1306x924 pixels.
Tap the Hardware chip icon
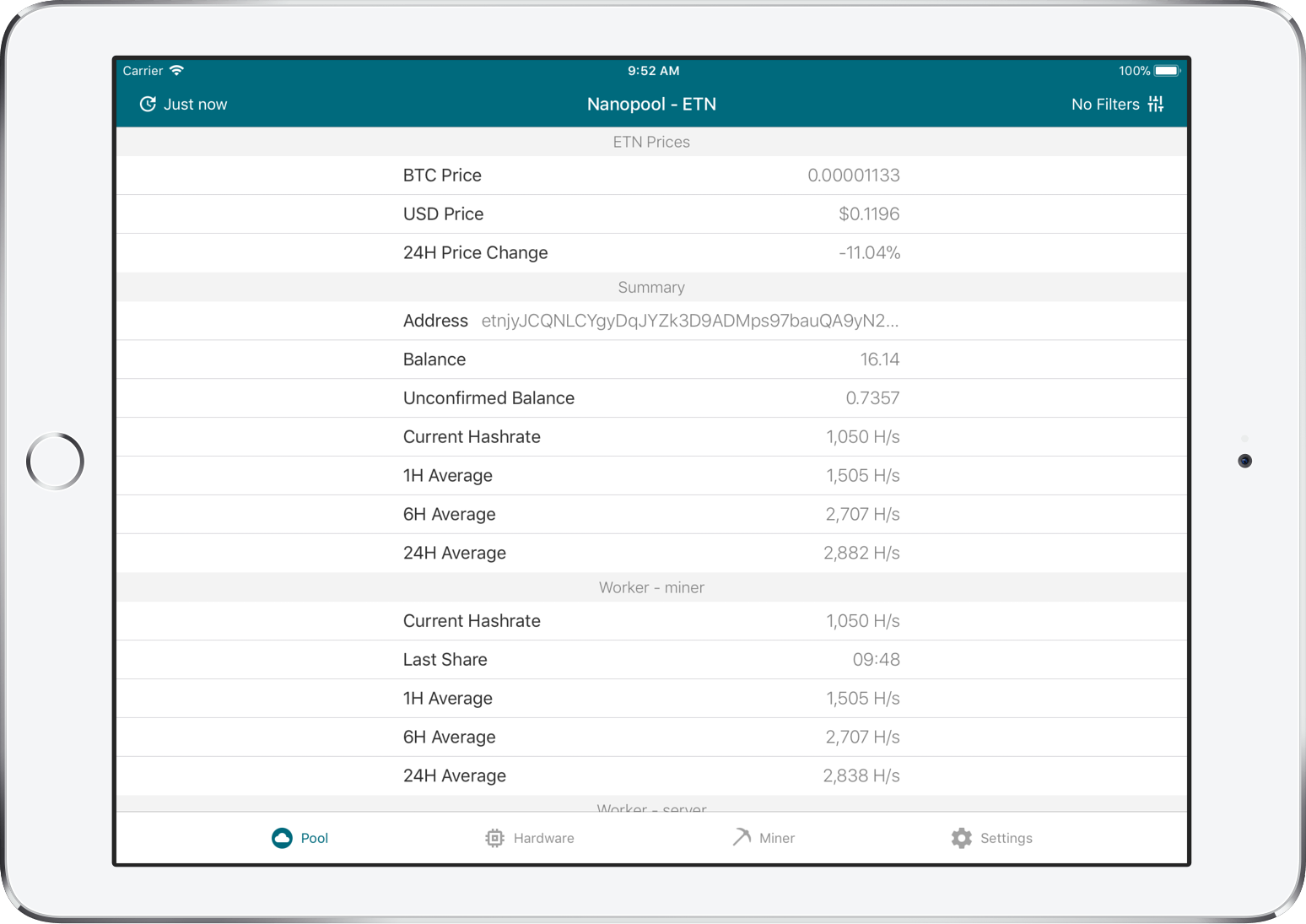tap(495, 838)
